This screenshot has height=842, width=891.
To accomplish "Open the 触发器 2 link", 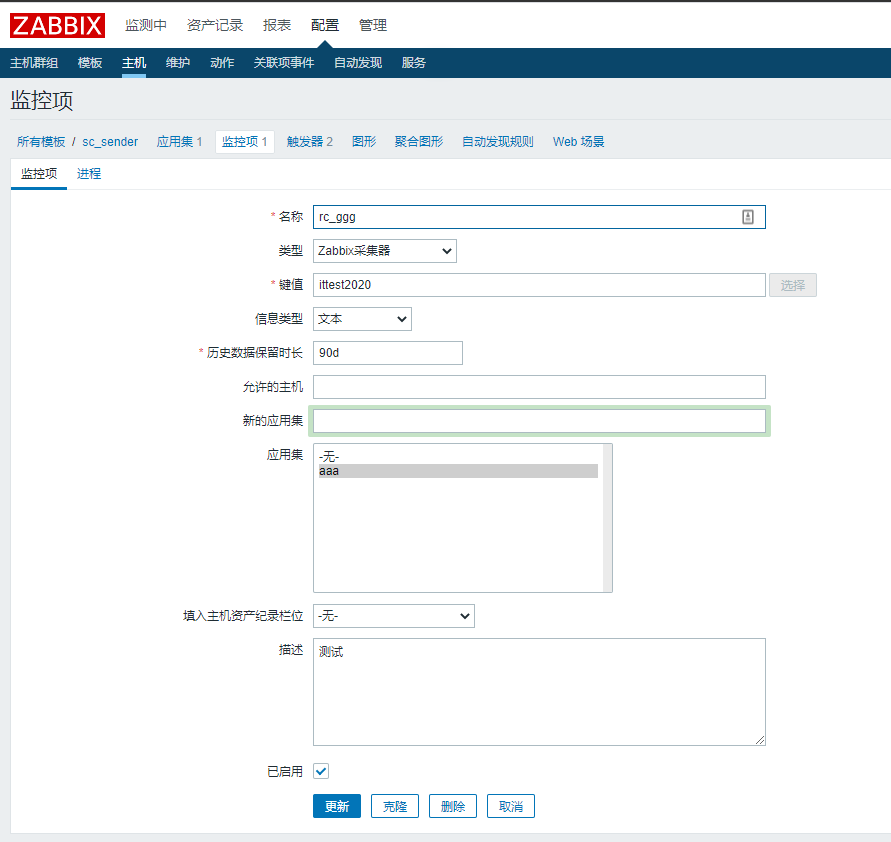I will coord(310,141).
